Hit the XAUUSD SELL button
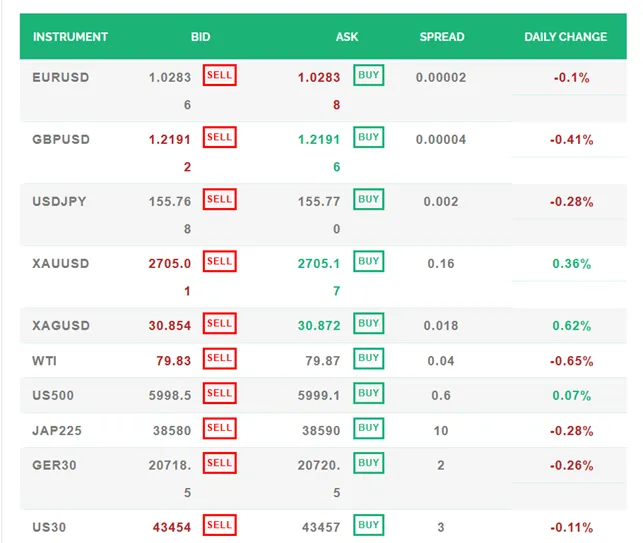This screenshot has height=543, width=643. [x=219, y=262]
